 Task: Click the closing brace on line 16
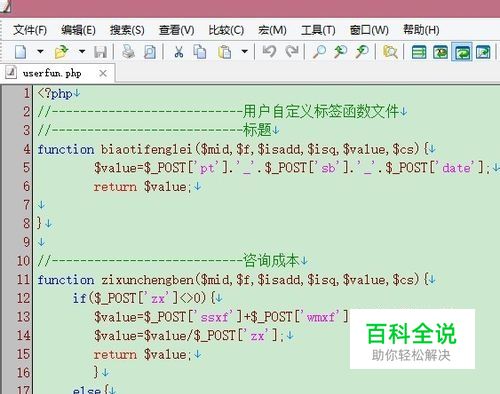(97, 372)
